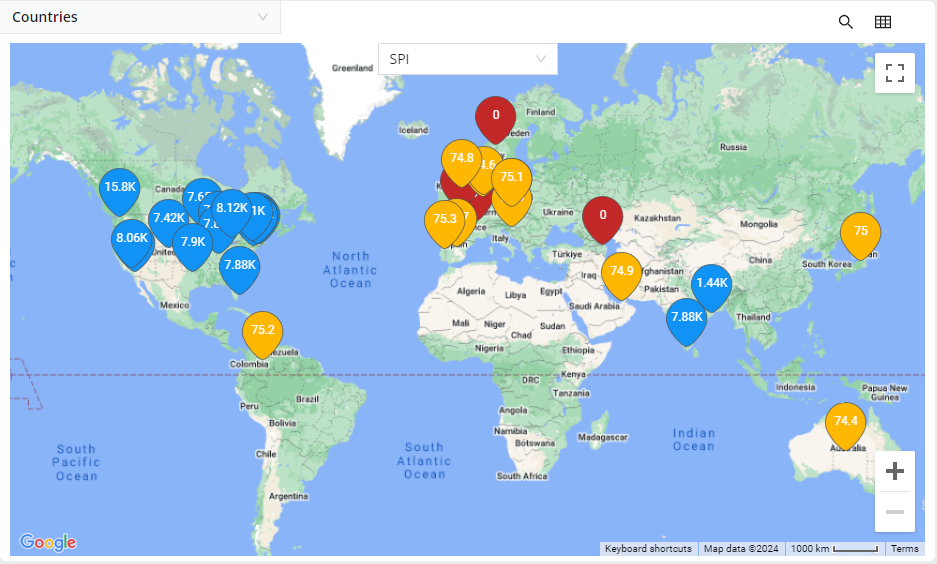Image resolution: width=937 pixels, height=564 pixels.
Task: Select the 15.8K blue marker
Action: tap(120, 192)
